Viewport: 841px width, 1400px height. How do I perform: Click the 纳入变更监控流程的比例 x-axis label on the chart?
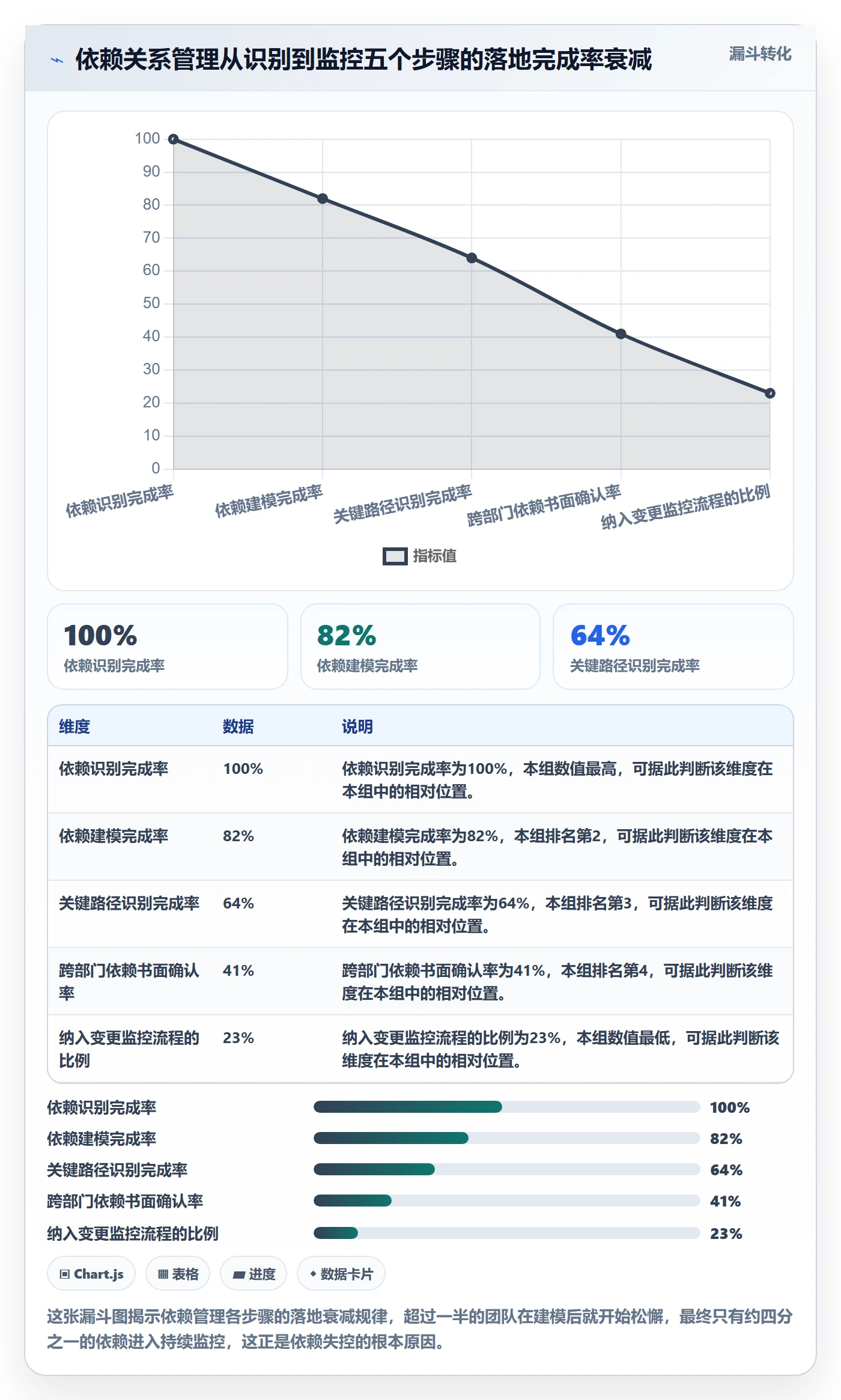(x=685, y=507)
